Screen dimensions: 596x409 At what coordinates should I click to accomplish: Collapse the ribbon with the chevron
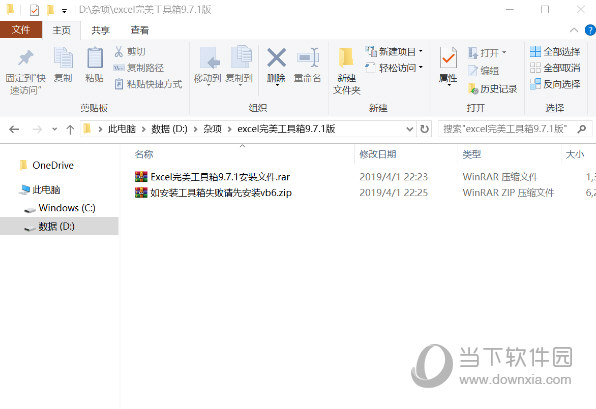pos(574,30)
